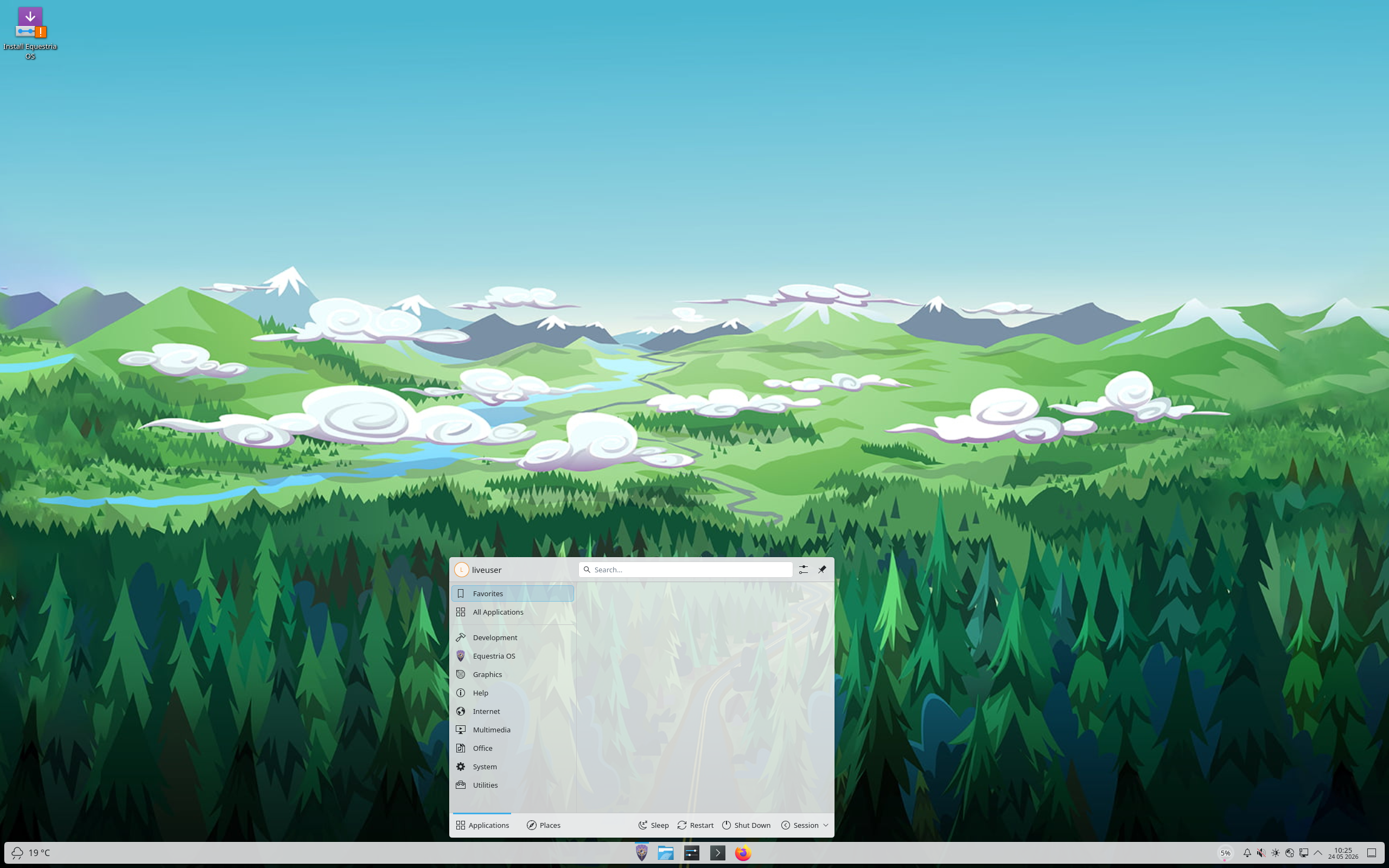This screenshot has height=868, width=1389.
Task: Open the Equestria OS category
Action: [513, 655]
